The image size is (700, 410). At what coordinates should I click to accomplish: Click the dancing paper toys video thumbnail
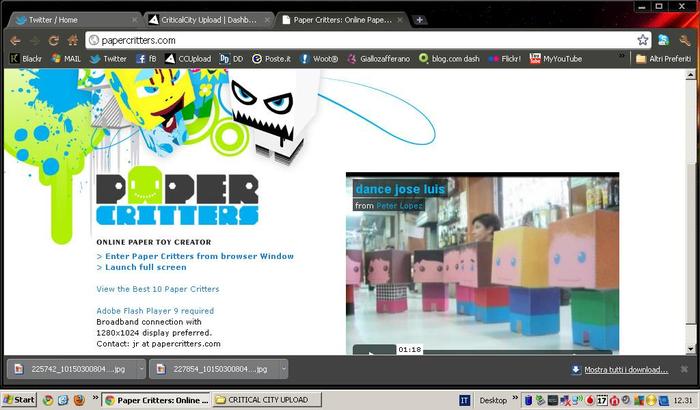tap(483, 264)
